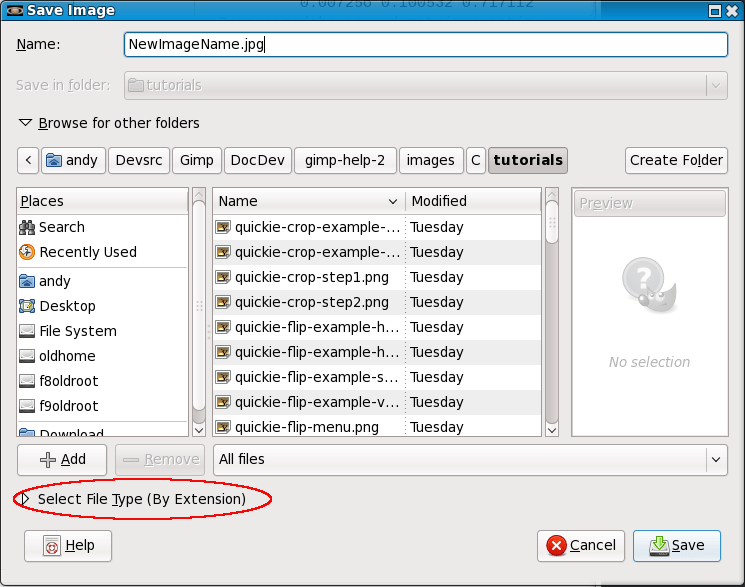745x587 pixels.
Task: Click the oldhome drive icon
Action: (27, 356)
